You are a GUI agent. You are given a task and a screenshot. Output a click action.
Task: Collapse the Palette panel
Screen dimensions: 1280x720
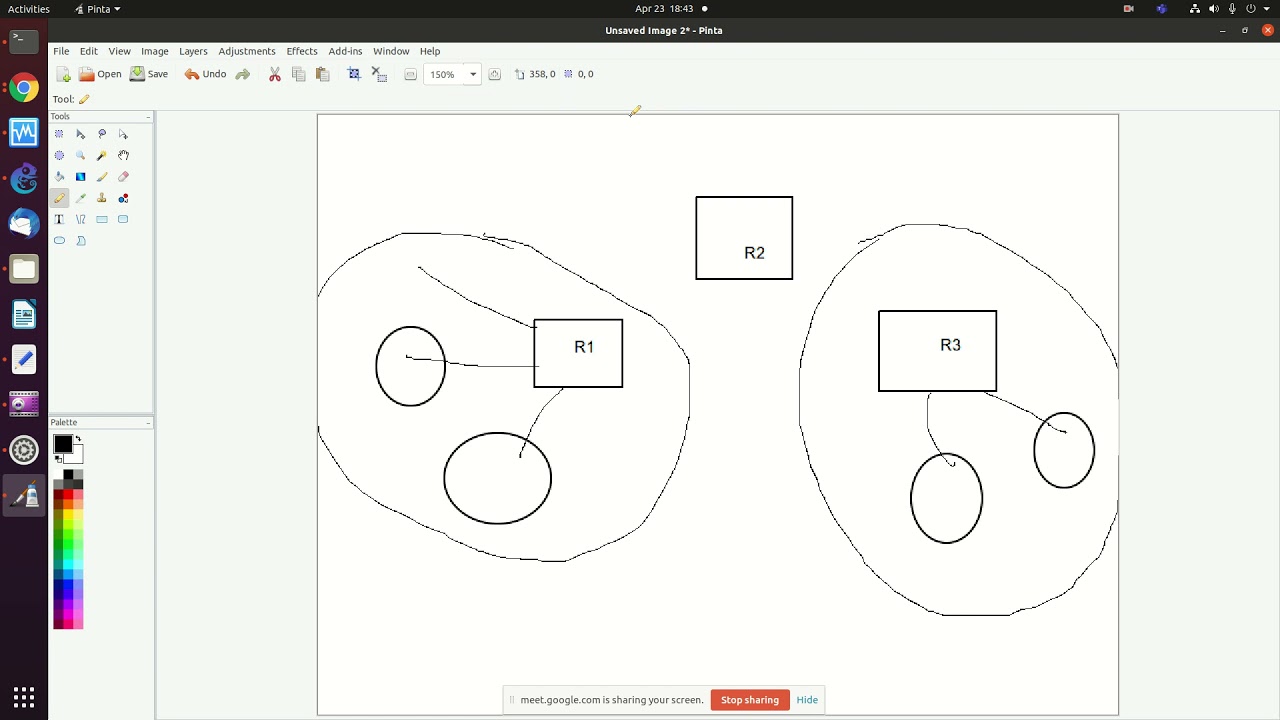[148, 423]
